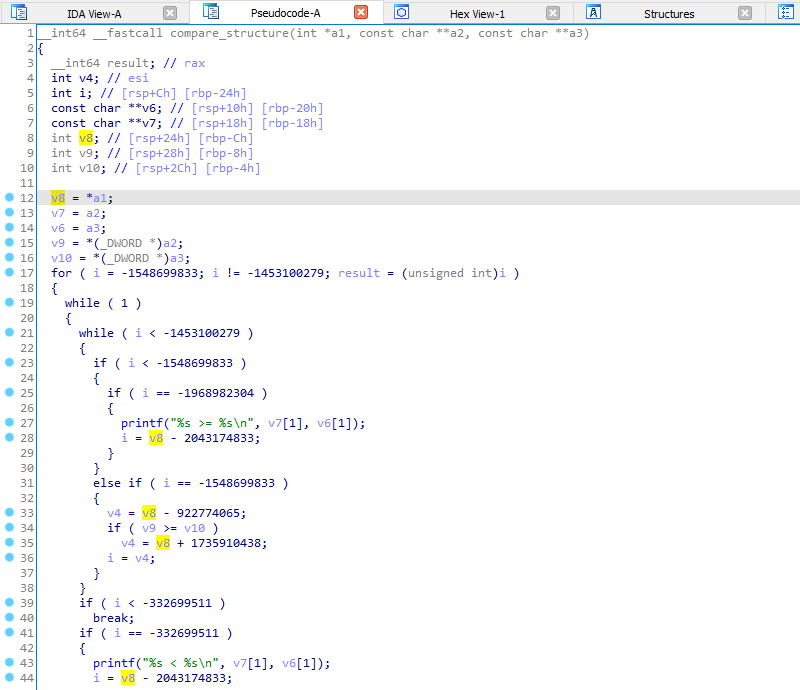This screenshot has width=800, height=690.
Task: Close the IDA View-A tab
Action: coord(170,13)
